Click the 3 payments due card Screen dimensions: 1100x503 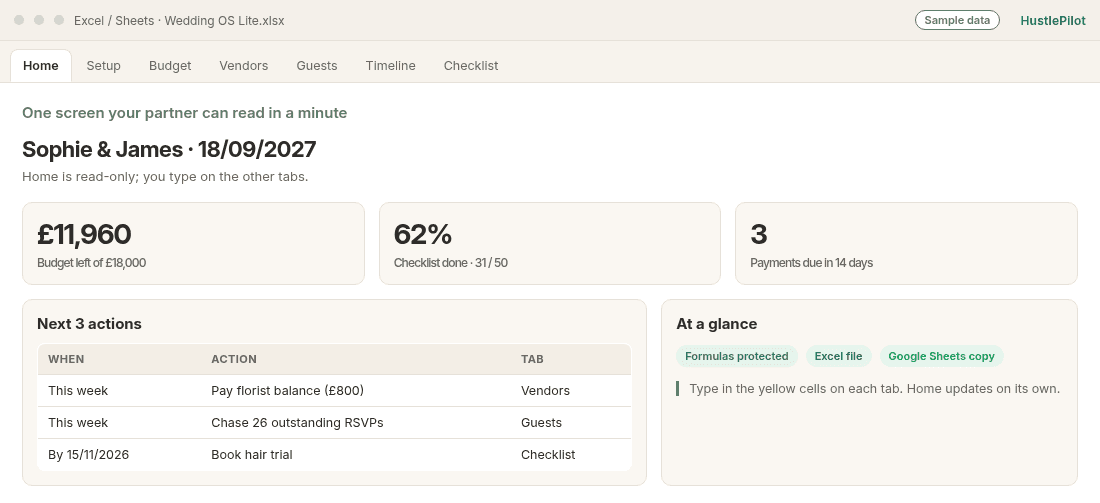(x=906, y=243)
